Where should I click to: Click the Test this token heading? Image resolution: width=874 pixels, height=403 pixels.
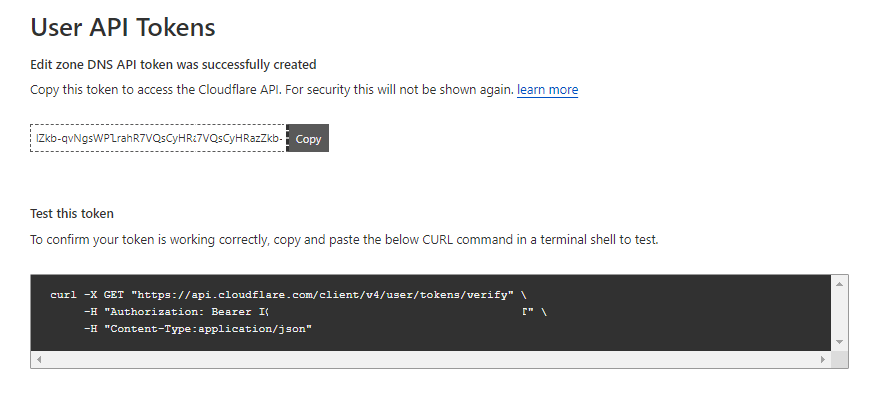pos(72,213)
